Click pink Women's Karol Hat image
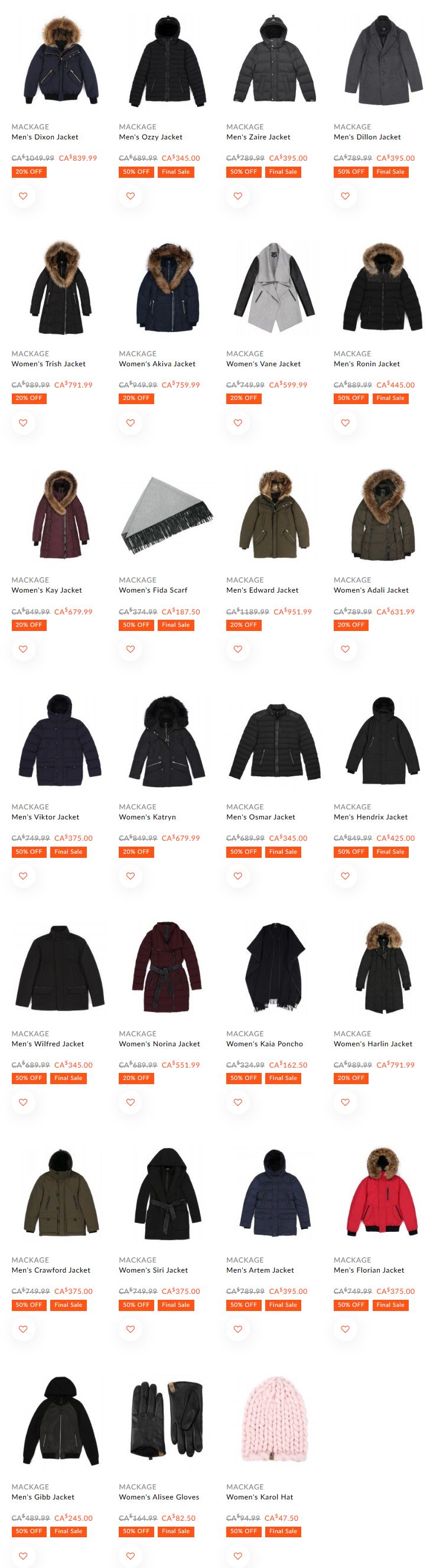The height and width of the screenshot is (1568, 443). [275, 1421]
